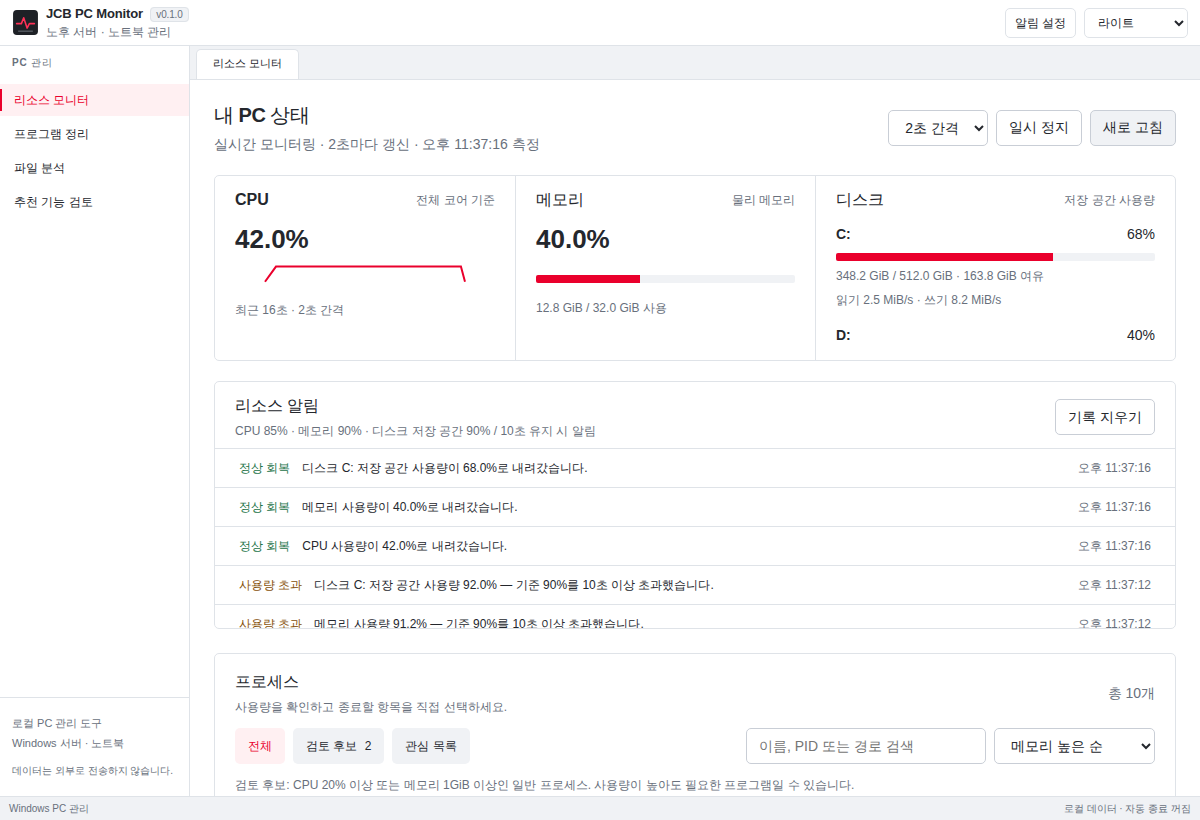Click the memory usage progress bar
Image resolution: width=1200 pixels, height=820 pixels.
665,279
